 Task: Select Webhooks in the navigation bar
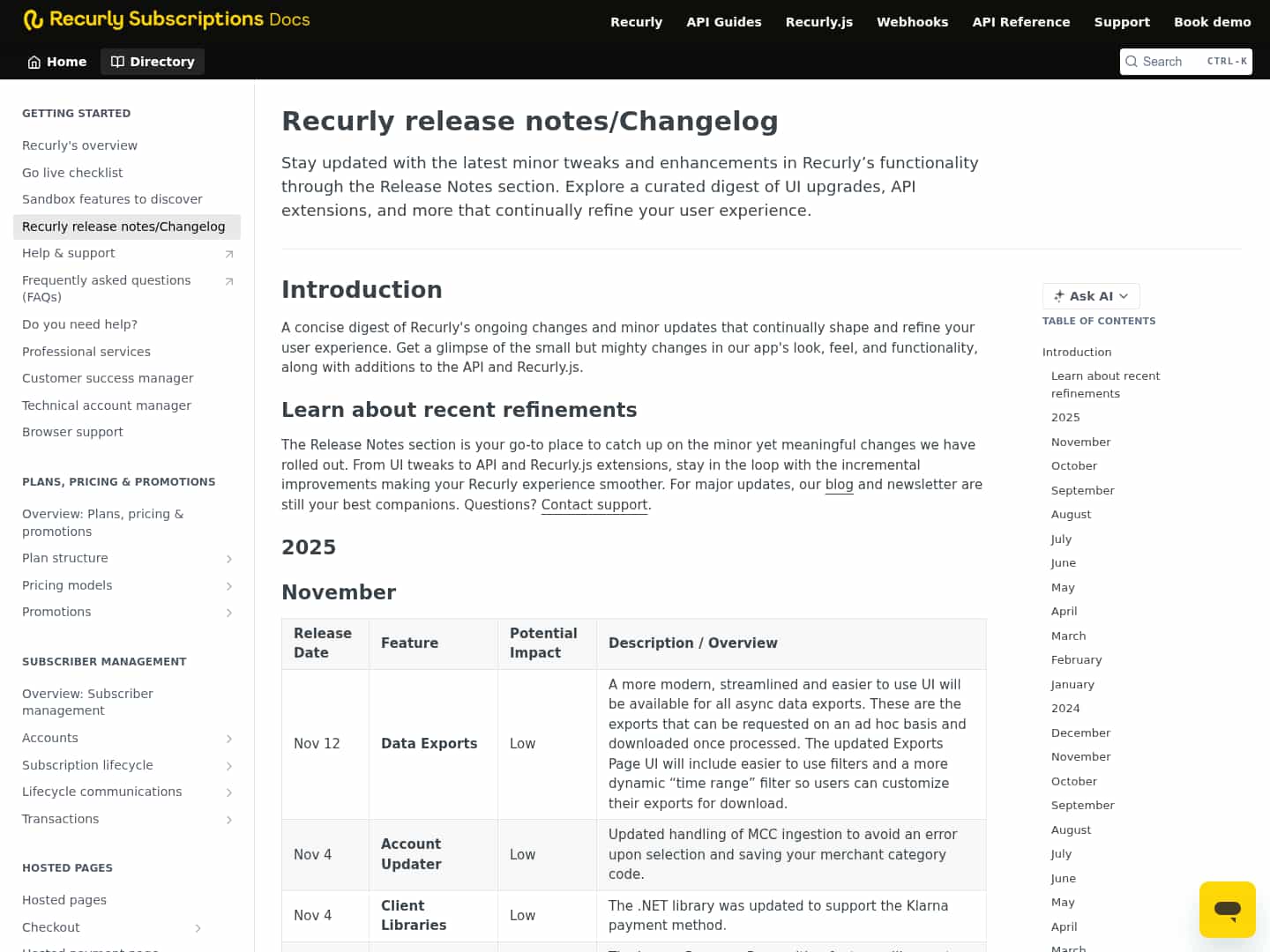click(x=912, y=22)
